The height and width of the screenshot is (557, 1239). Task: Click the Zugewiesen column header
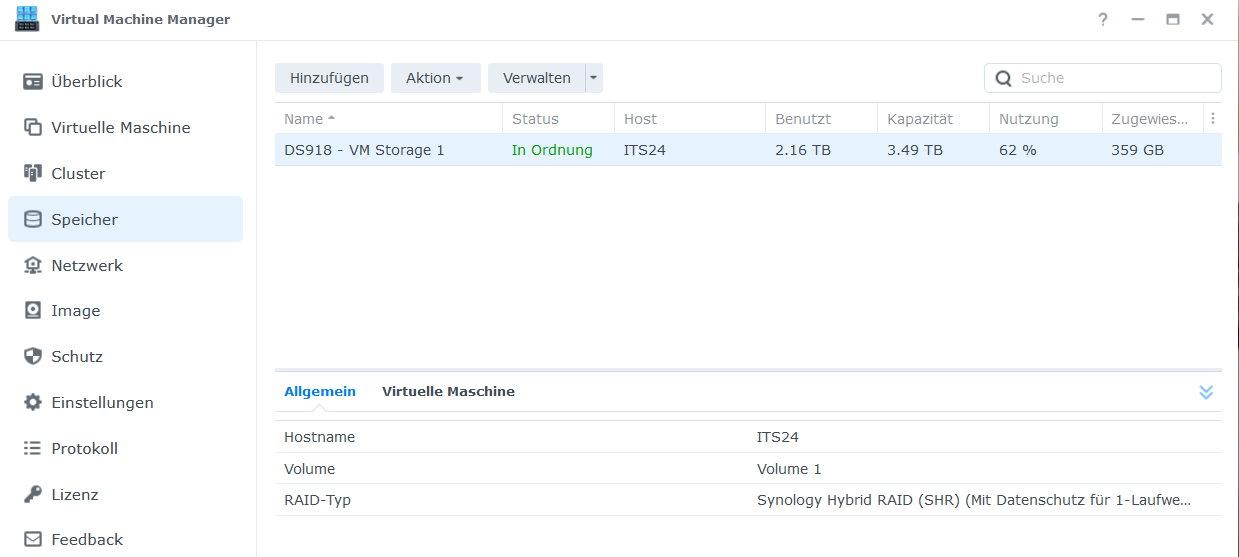click(1153, 119)
